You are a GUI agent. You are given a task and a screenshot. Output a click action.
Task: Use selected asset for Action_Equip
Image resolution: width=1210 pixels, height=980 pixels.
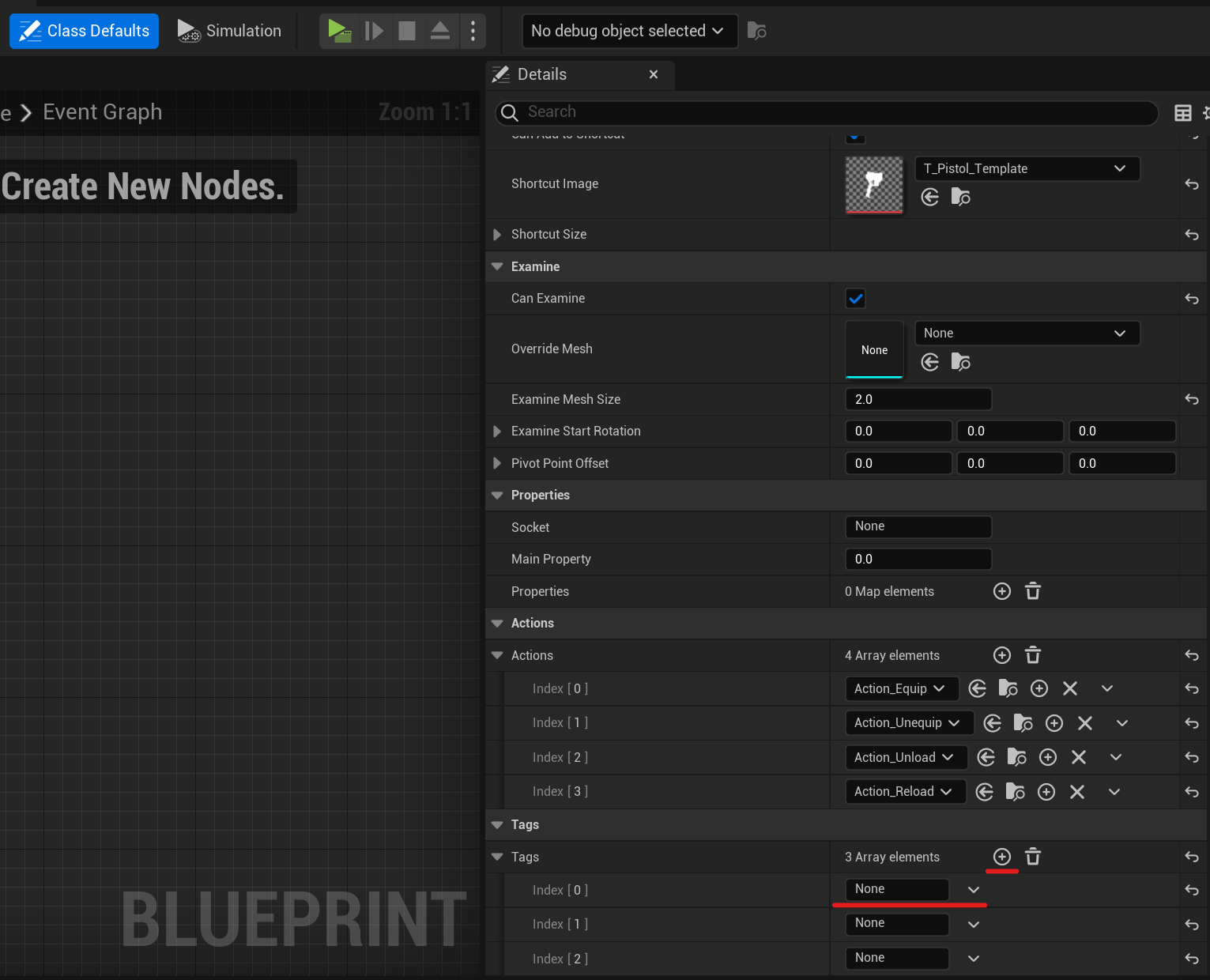tap(978, 688)
